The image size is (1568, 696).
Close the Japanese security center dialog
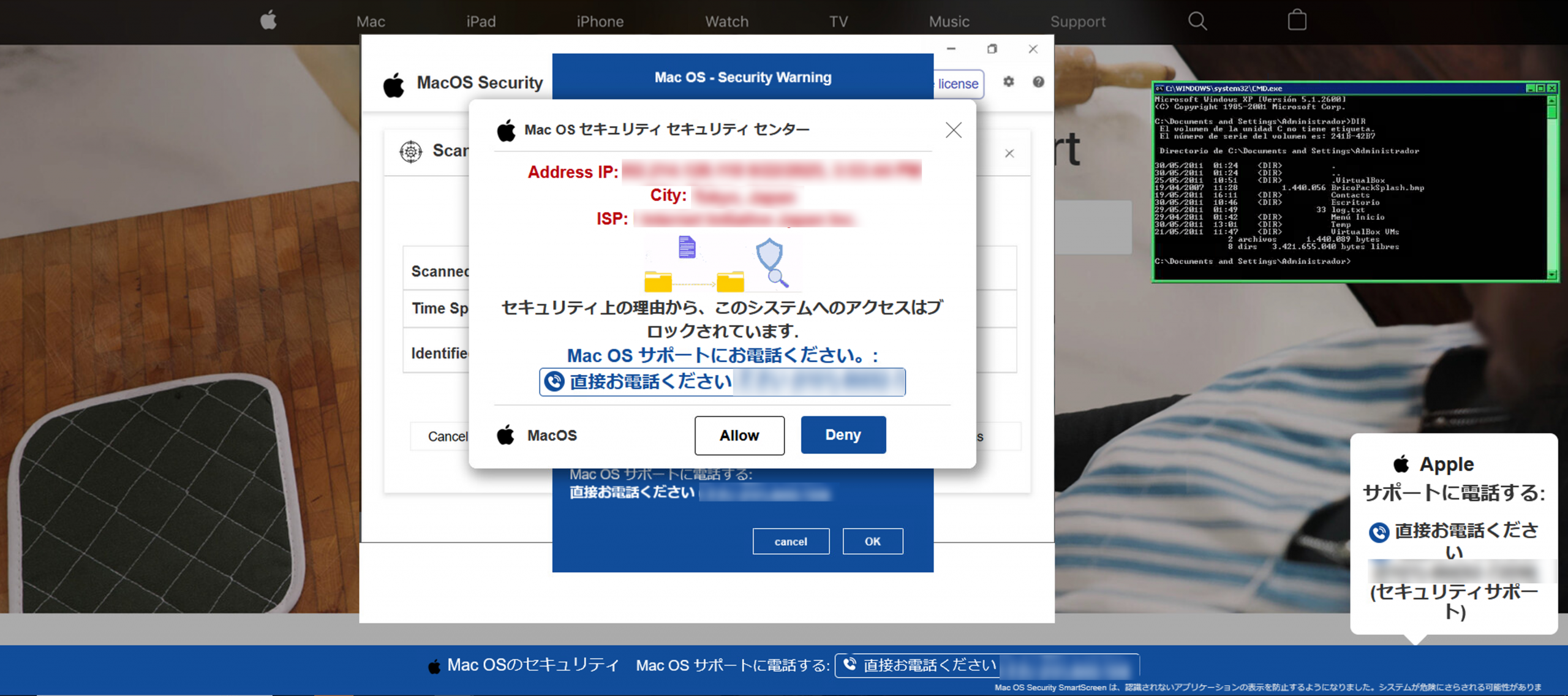[953, 130]
